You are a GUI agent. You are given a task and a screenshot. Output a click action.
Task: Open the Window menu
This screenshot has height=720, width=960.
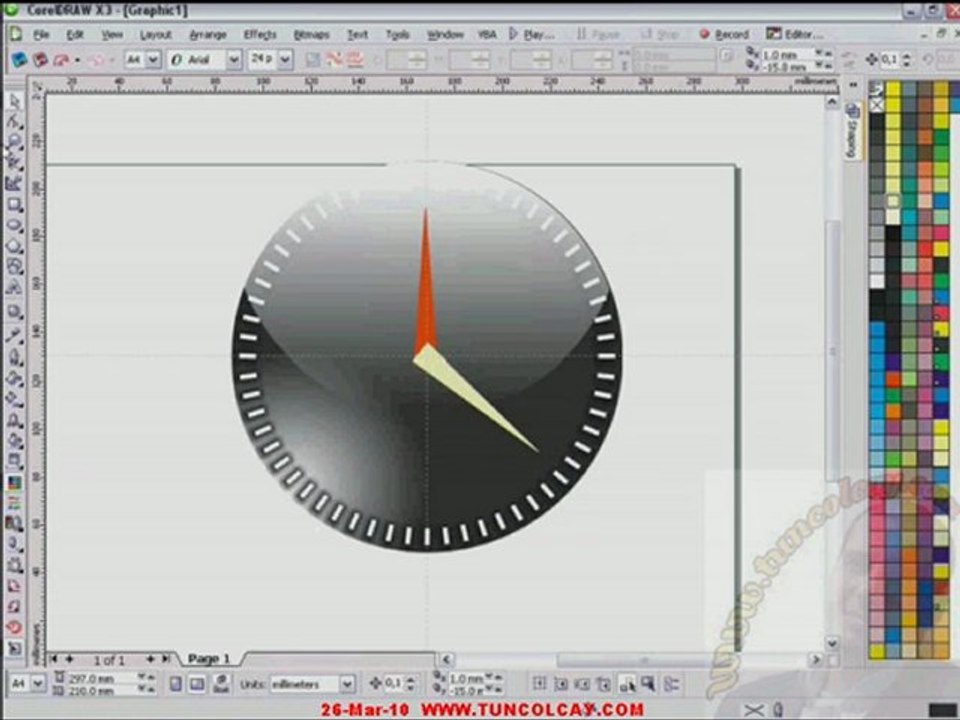pyautogui.click(x=444, y=34)
